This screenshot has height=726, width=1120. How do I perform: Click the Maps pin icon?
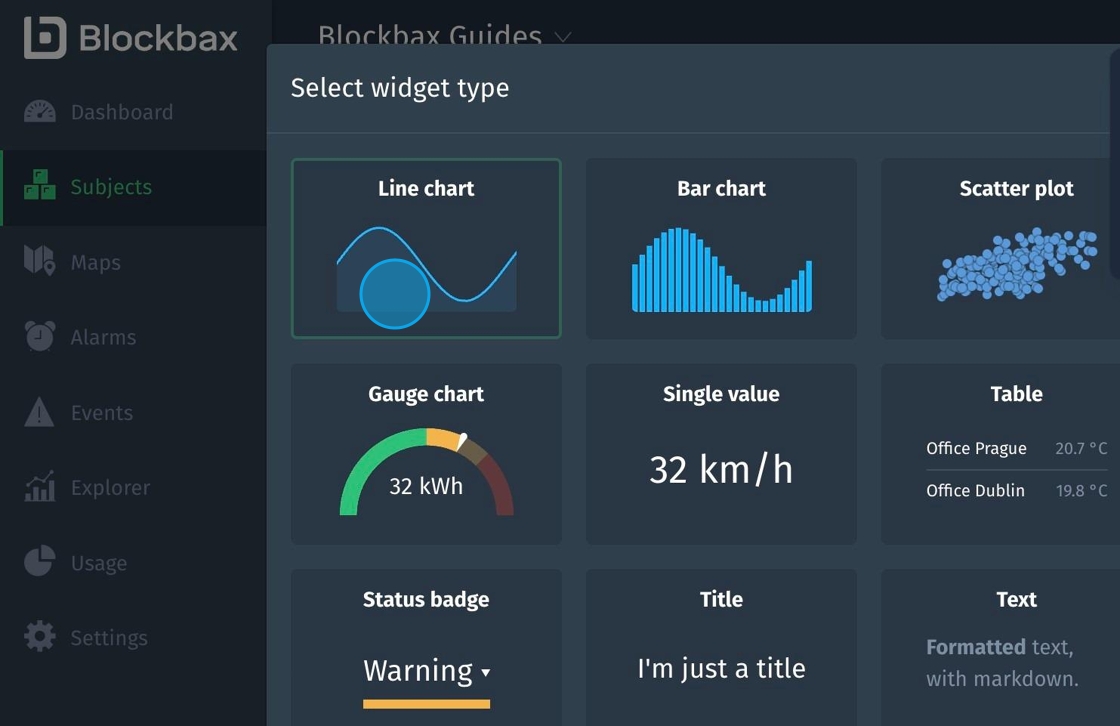(40, 261)
